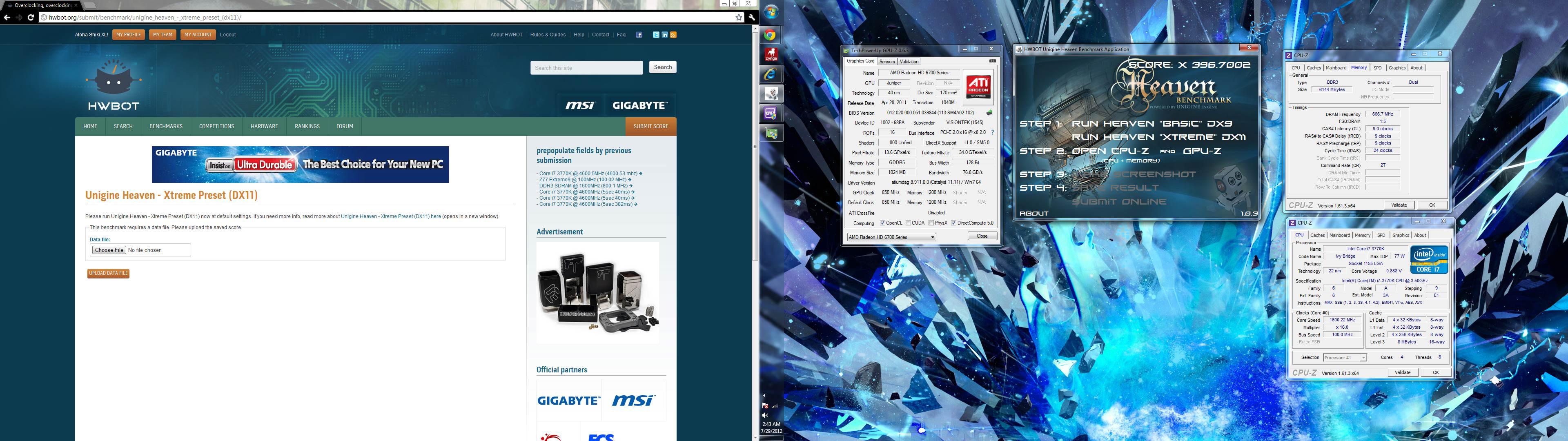Take GPU-Z screenshot with camera icon
This screenshot has width=1568, height=441.
tap(992, 61)
